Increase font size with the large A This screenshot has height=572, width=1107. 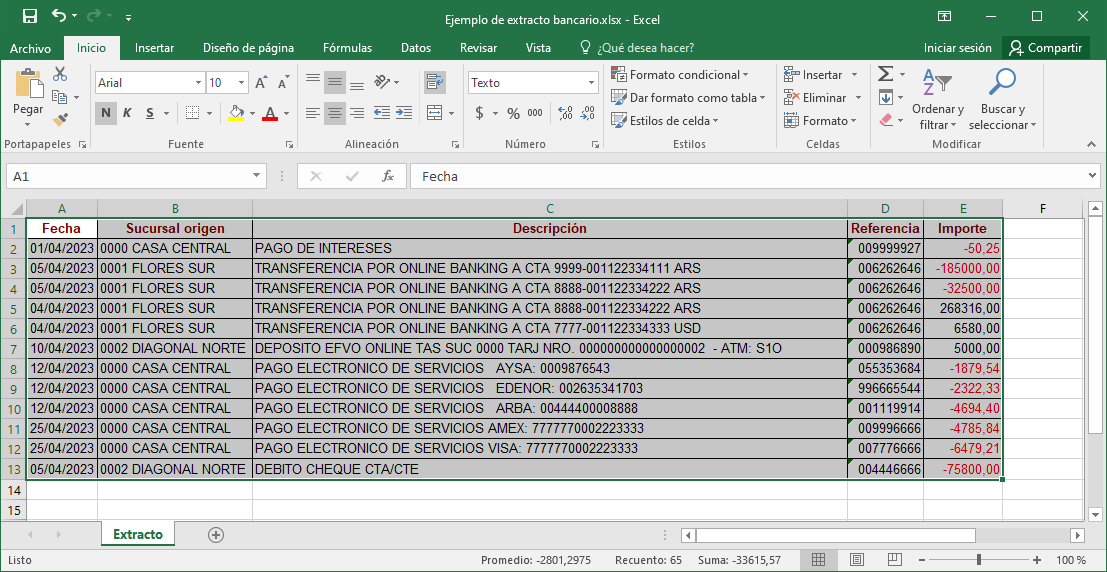[x=261, y=83]
